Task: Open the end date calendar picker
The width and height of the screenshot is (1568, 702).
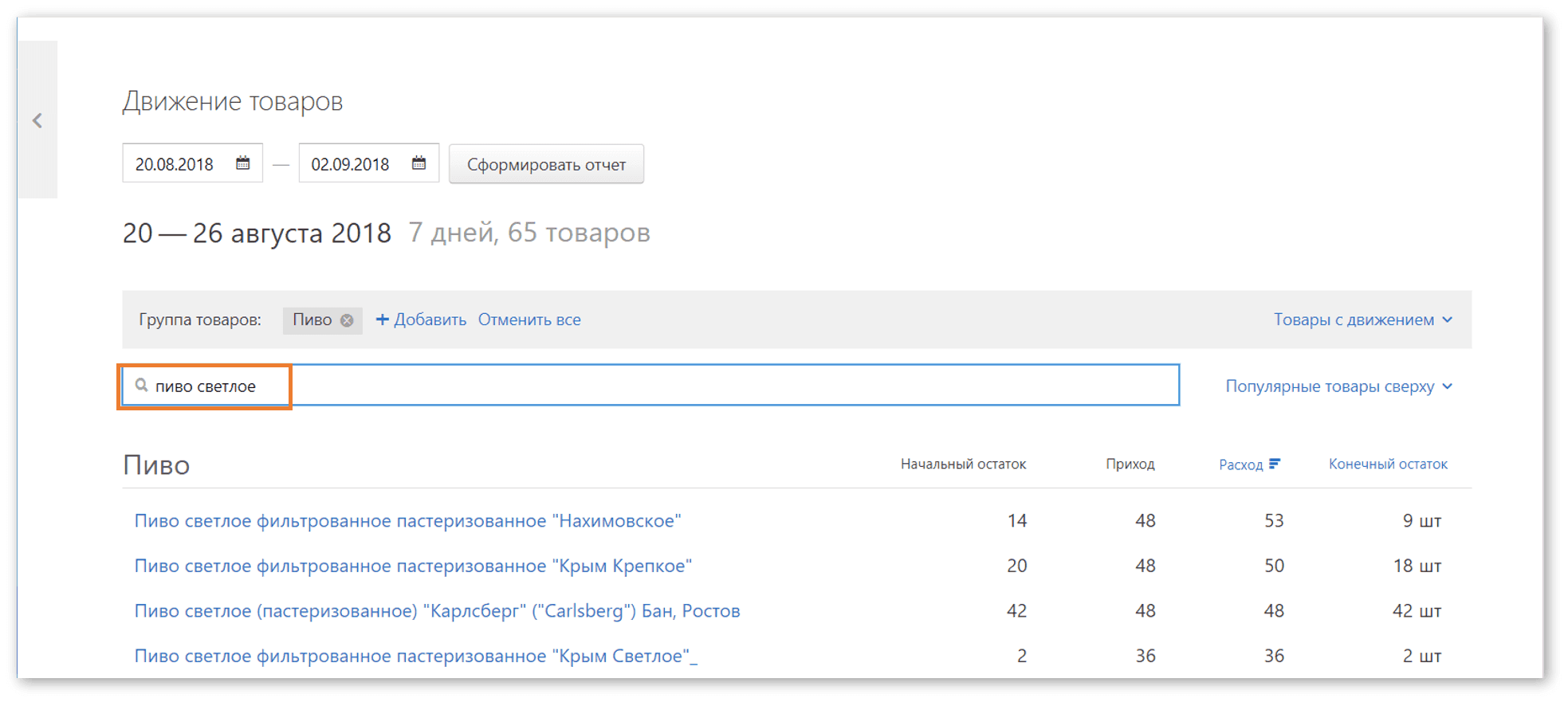Action: pos(419,163)
